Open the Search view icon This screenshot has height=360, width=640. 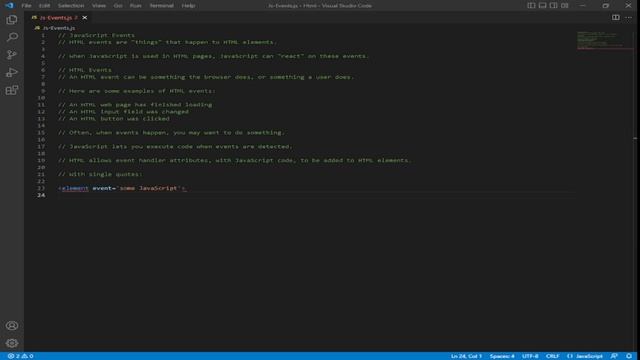click(x=12, y=37)
